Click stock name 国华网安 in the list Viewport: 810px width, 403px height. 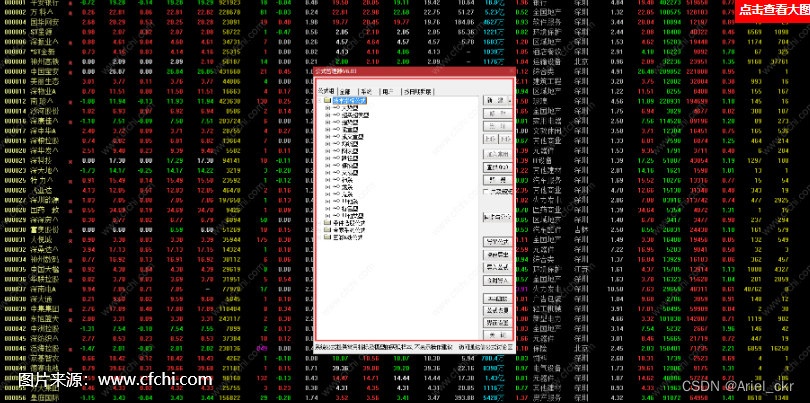[45, 22]
